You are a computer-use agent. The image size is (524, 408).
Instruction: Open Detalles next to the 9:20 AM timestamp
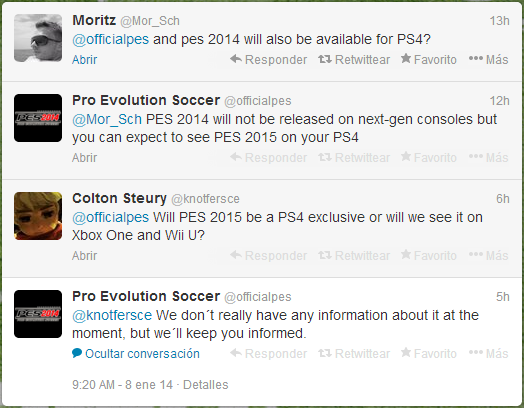tap(206, 385)
